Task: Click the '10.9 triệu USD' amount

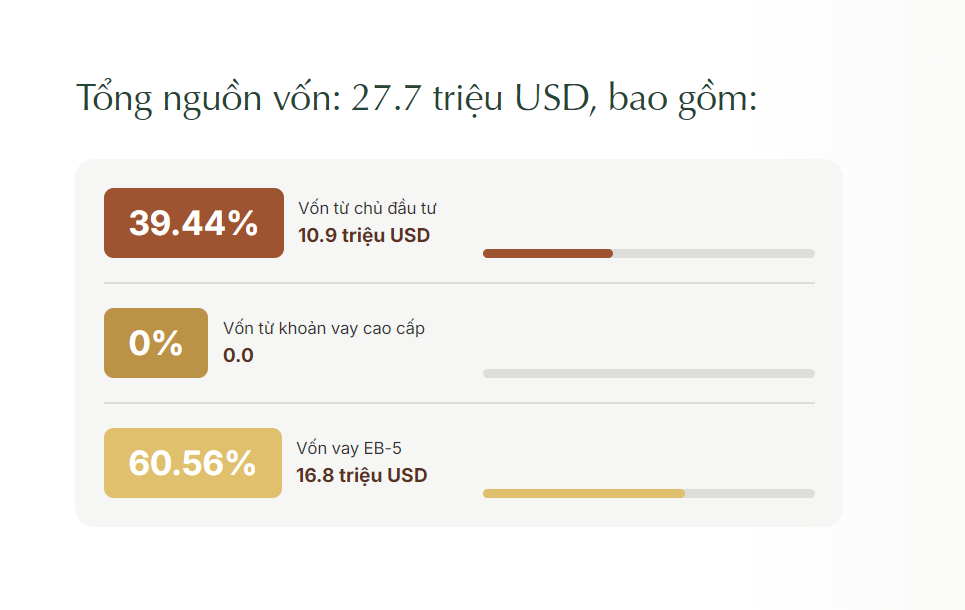Action: click(x=364, y=236)
